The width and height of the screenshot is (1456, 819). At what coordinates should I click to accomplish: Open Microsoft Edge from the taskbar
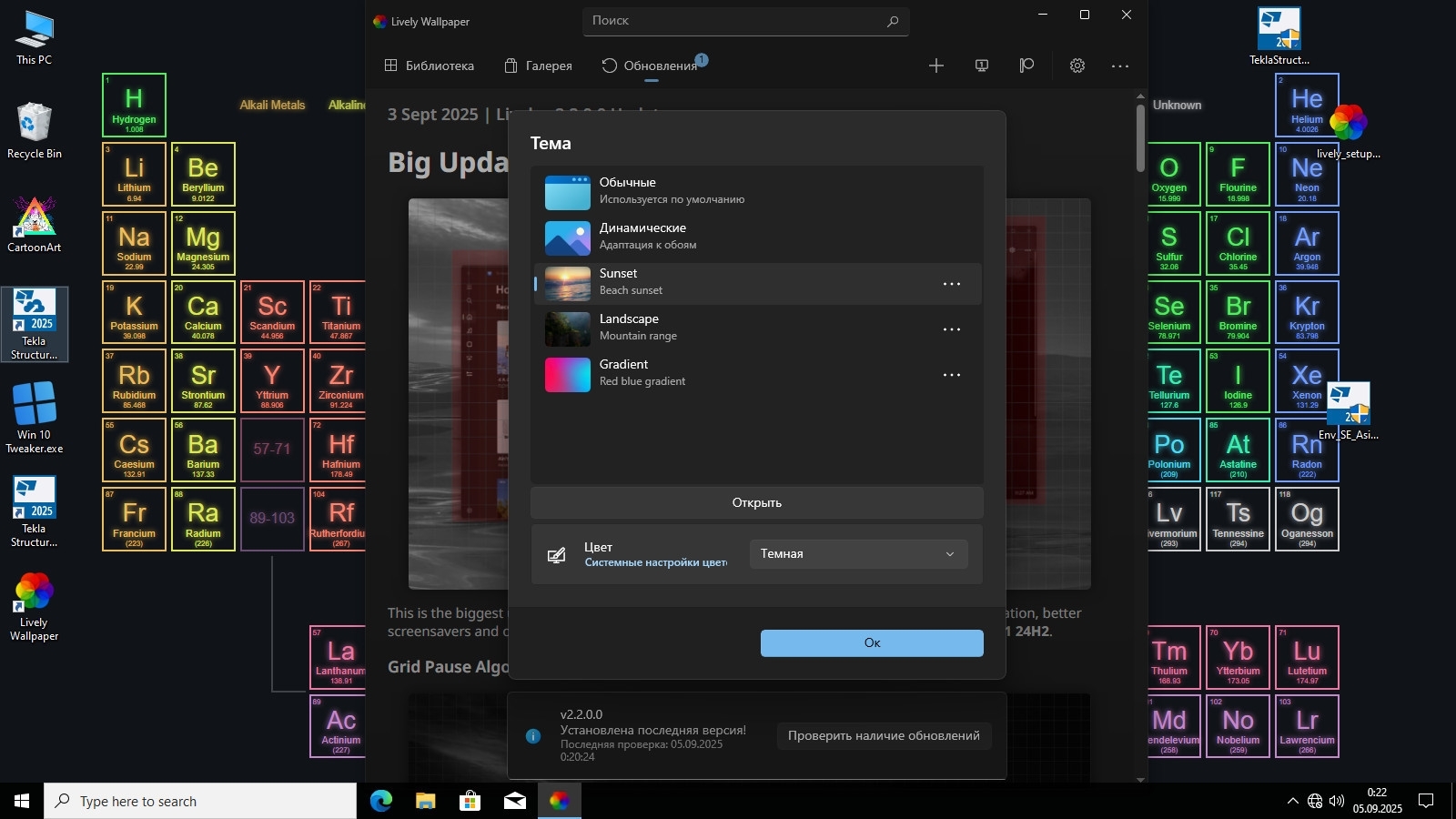381,801
